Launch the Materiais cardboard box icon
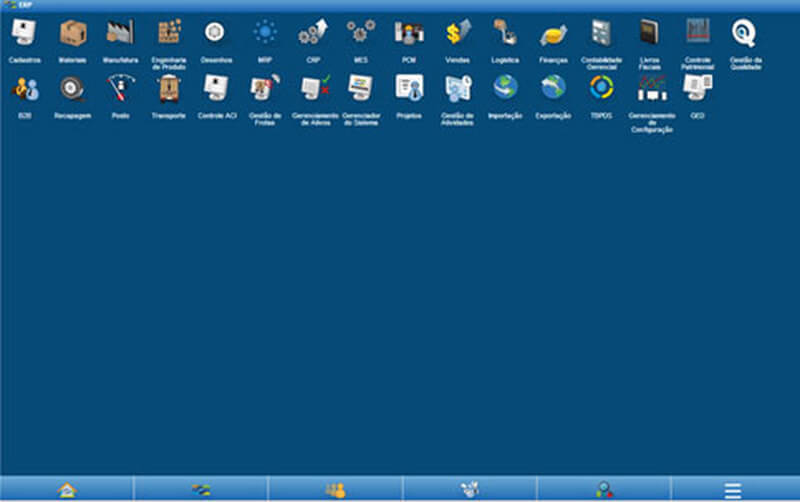 (72, 34)
